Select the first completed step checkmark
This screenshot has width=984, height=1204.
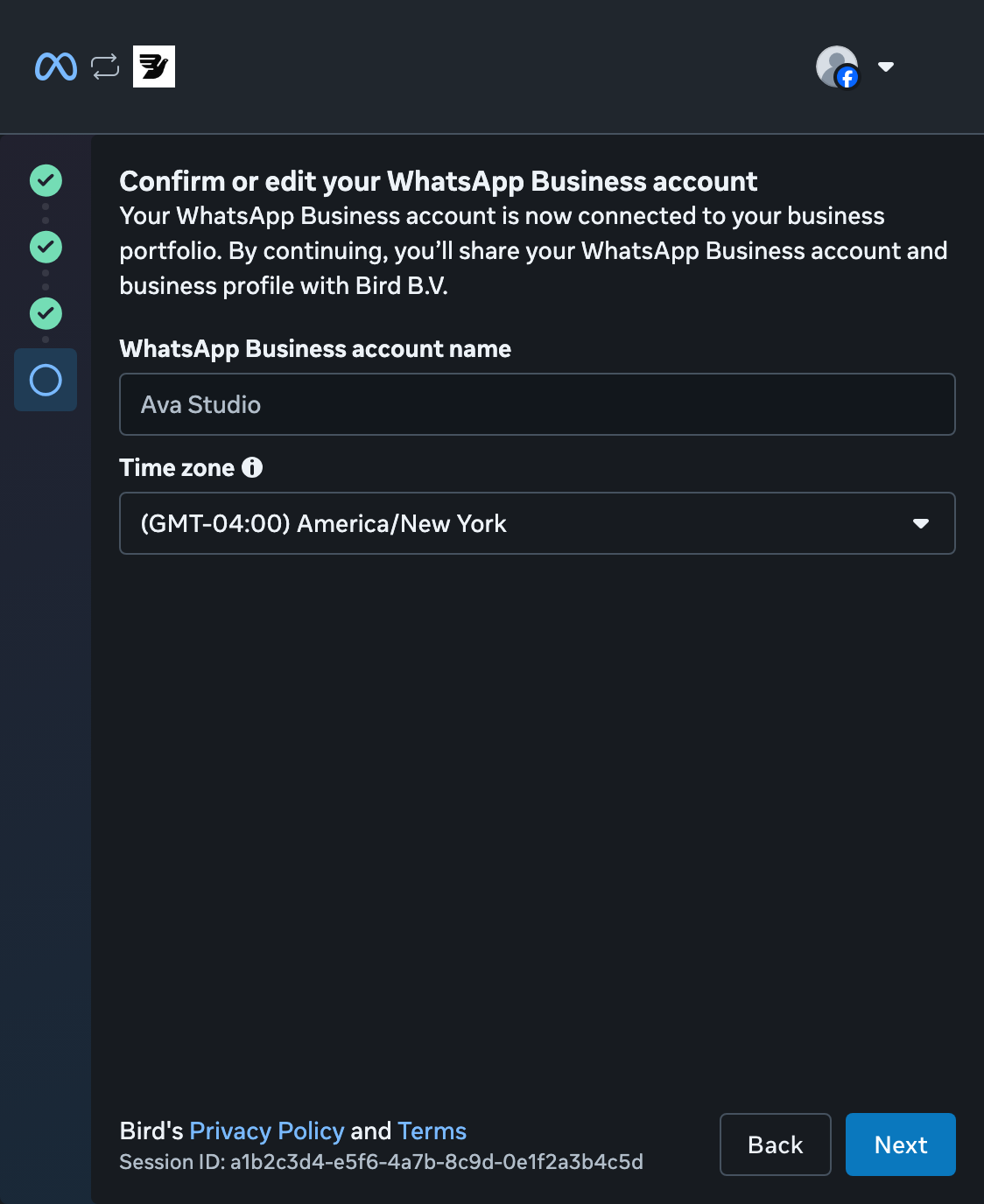(46, 180)
